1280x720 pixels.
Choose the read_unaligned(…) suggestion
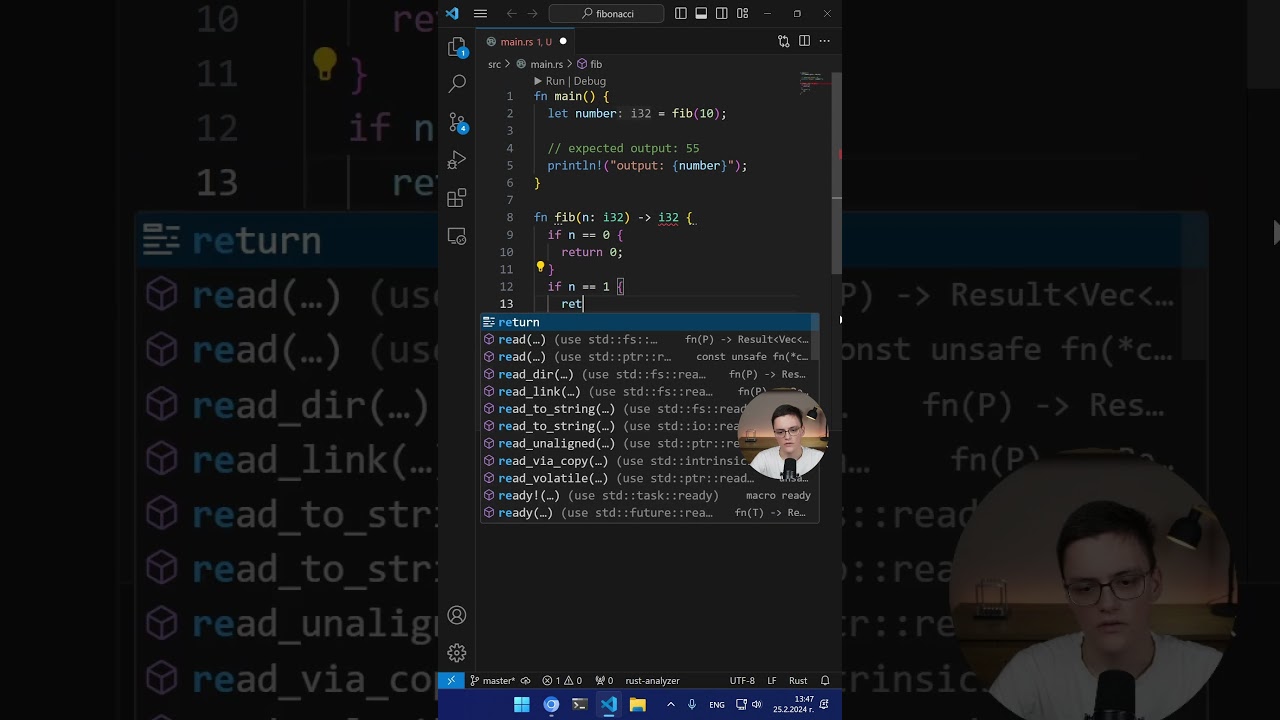[646, 443]
